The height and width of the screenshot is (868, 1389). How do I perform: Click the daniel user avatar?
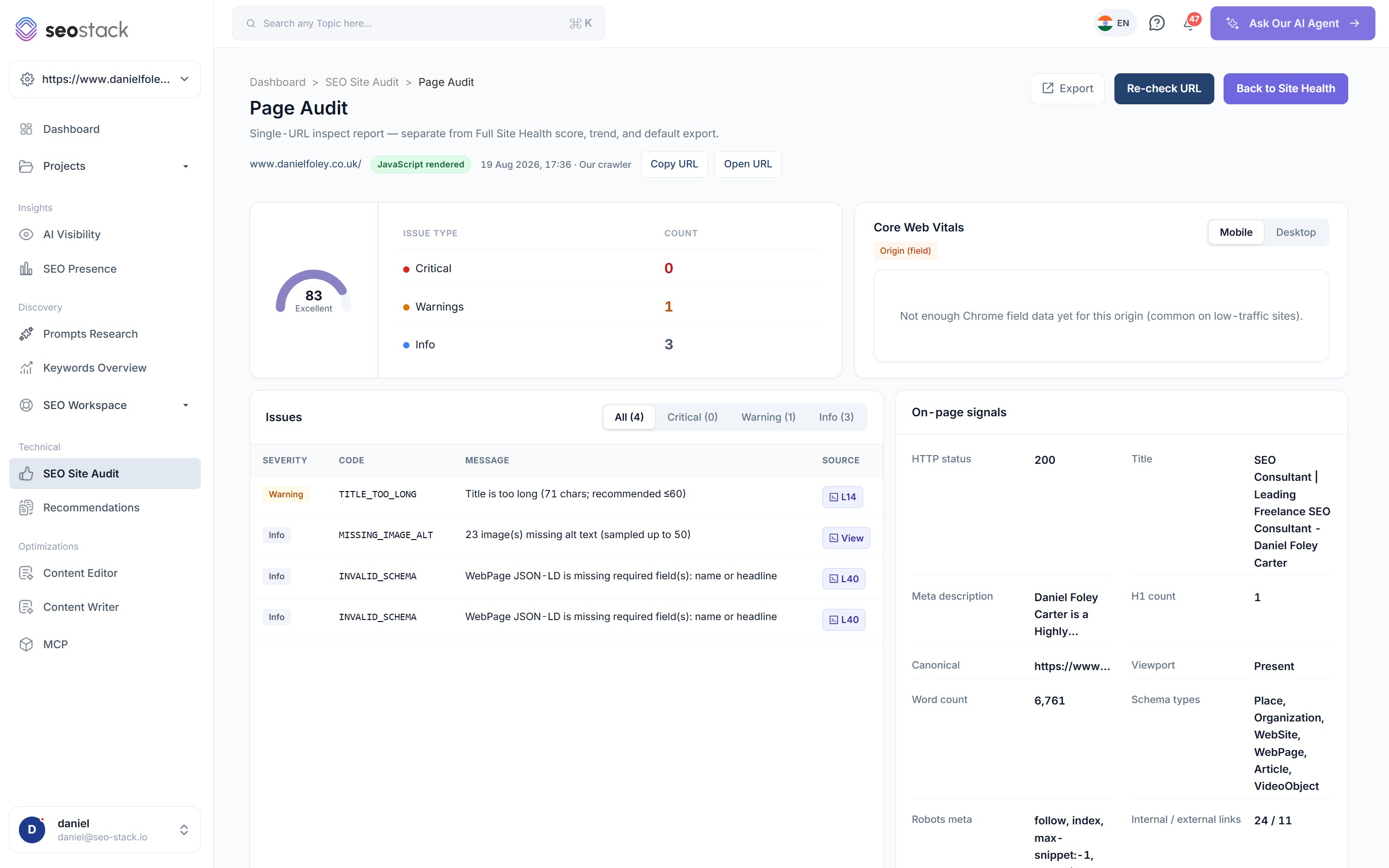click(x=32, y=830)
